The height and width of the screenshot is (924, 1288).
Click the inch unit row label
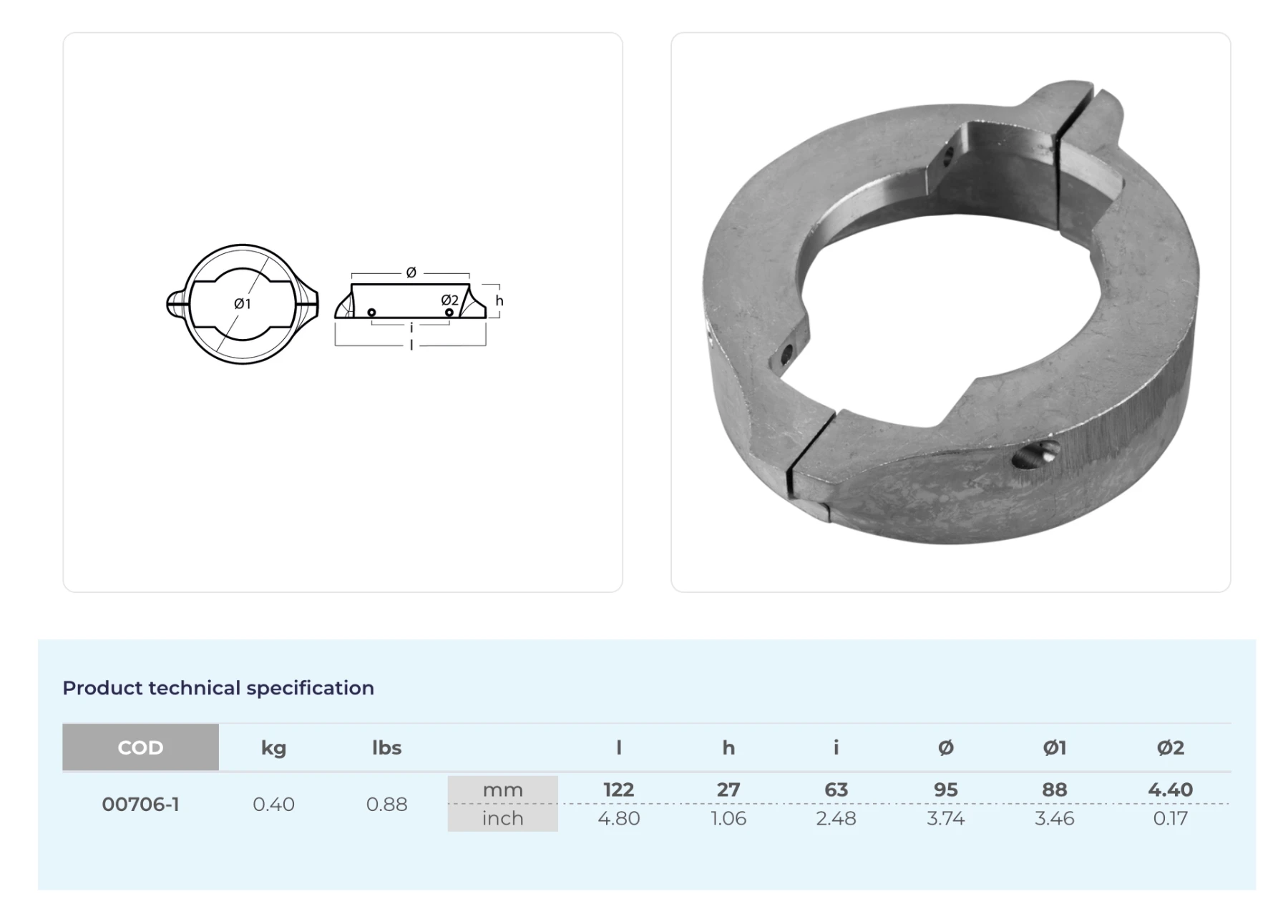tap(502, 818)
